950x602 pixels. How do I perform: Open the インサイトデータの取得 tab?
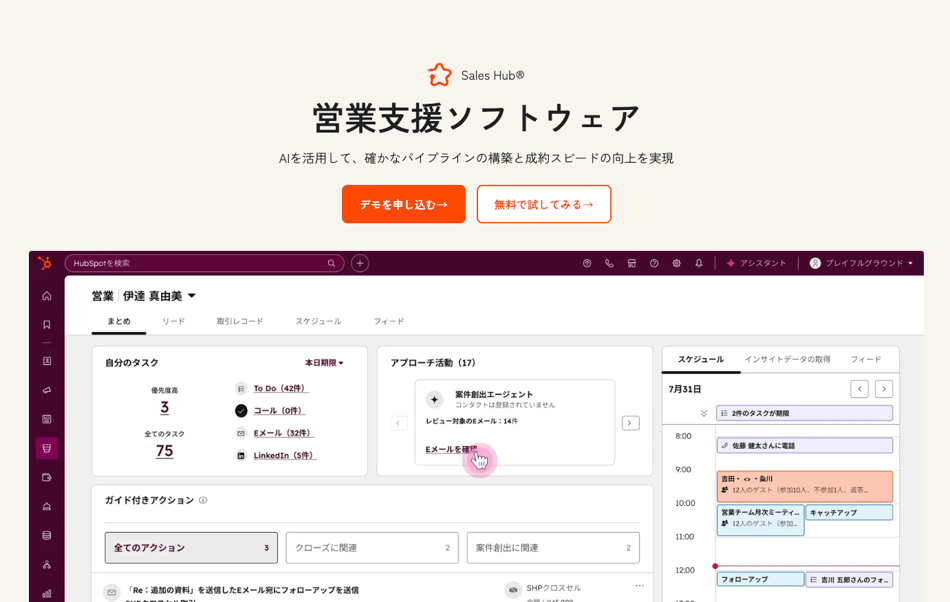point(787,359)
